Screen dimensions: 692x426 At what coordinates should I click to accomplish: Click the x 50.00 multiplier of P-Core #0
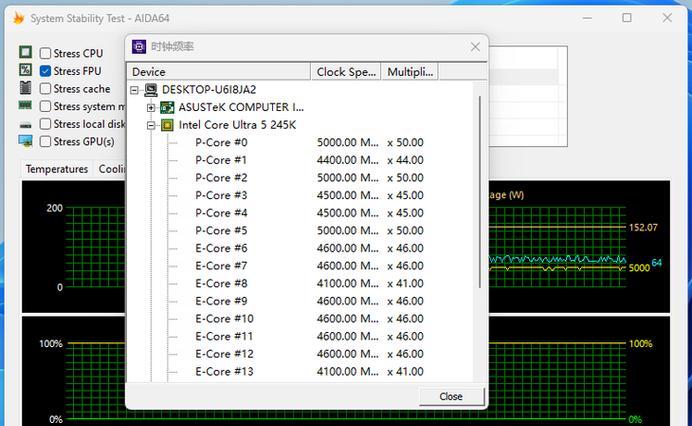pyautogui.click(x=405, y=143)
